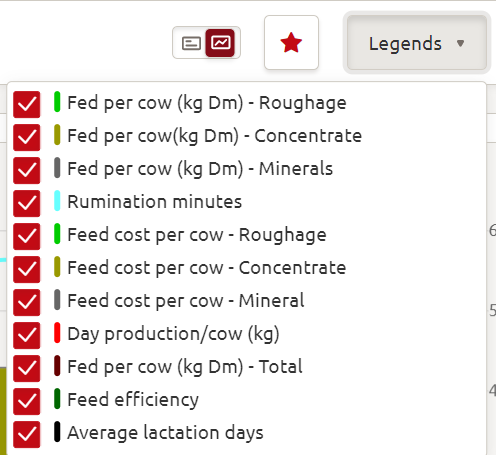Toggle the Rumination minutes checkbox
496x455 pixels.
(27, 203)
